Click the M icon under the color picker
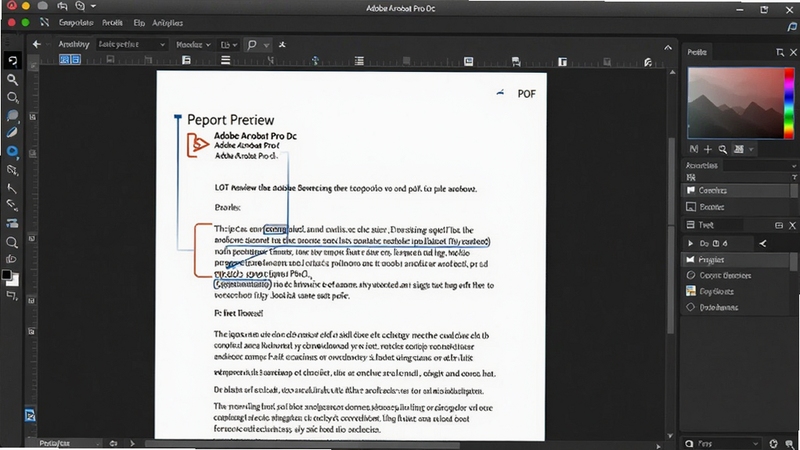This screenshot has width=800, height=450. point(693,149)
